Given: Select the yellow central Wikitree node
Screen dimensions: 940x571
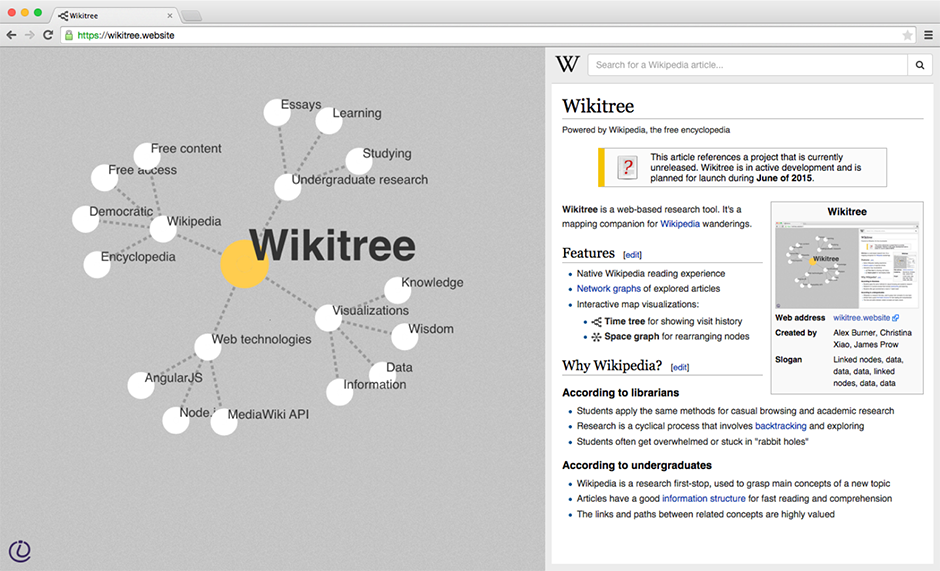Looking at the screenshot, I should pyautogui.click(x=245, y=264).
